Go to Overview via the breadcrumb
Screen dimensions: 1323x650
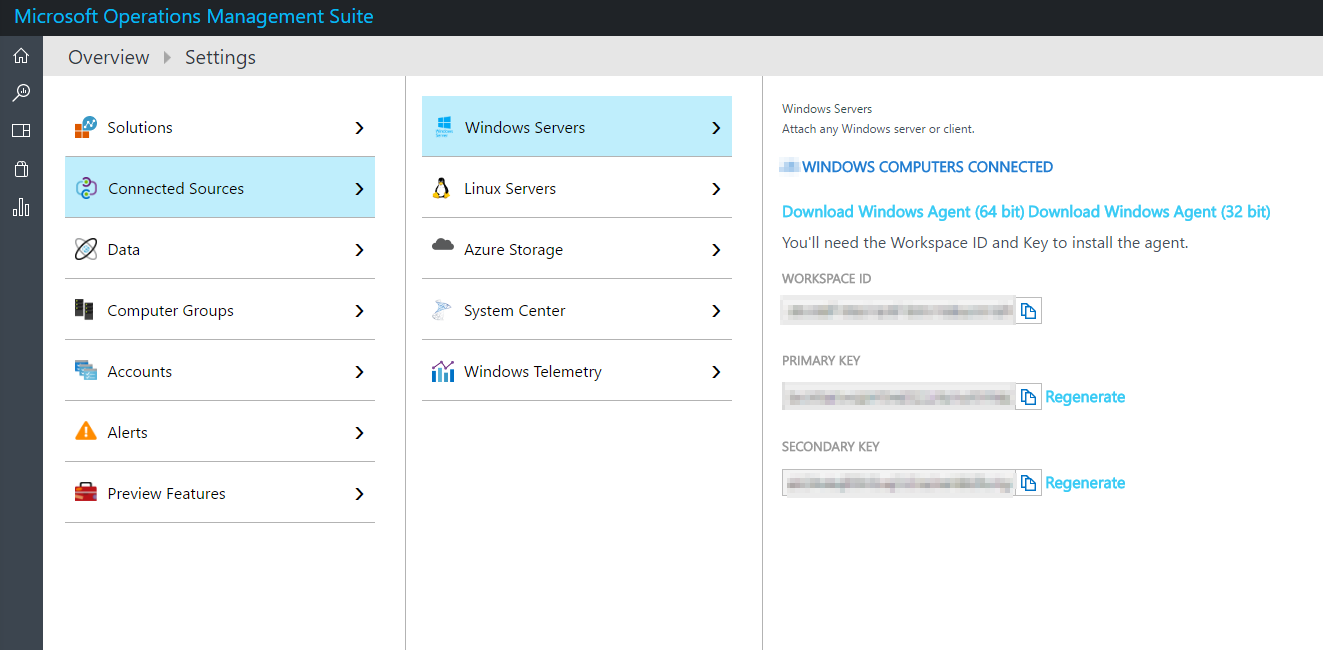[x=108, y=57]
